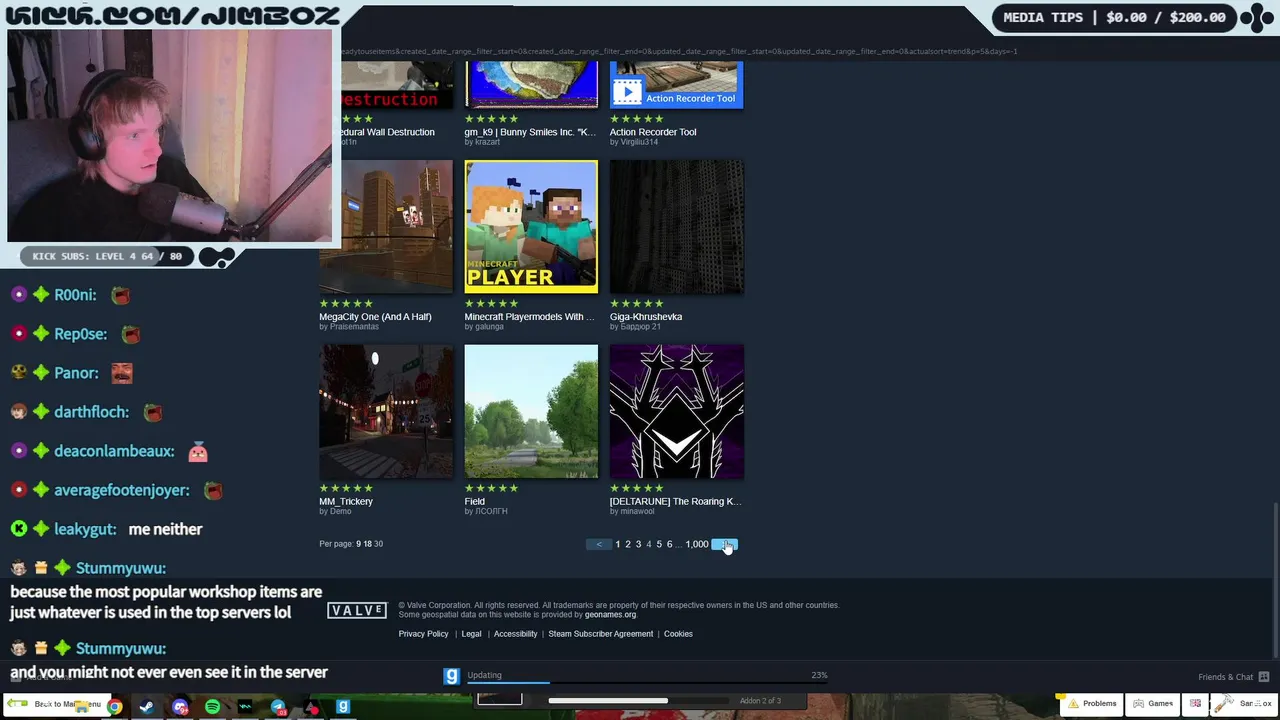Click the author name galunga

pos(489,327)
